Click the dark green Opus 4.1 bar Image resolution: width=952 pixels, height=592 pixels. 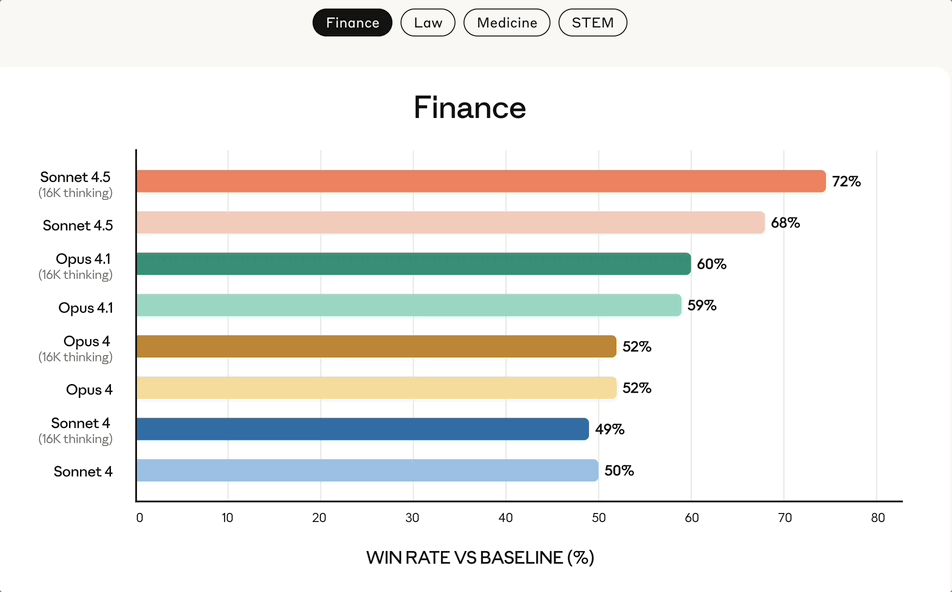tap(413, 264)
